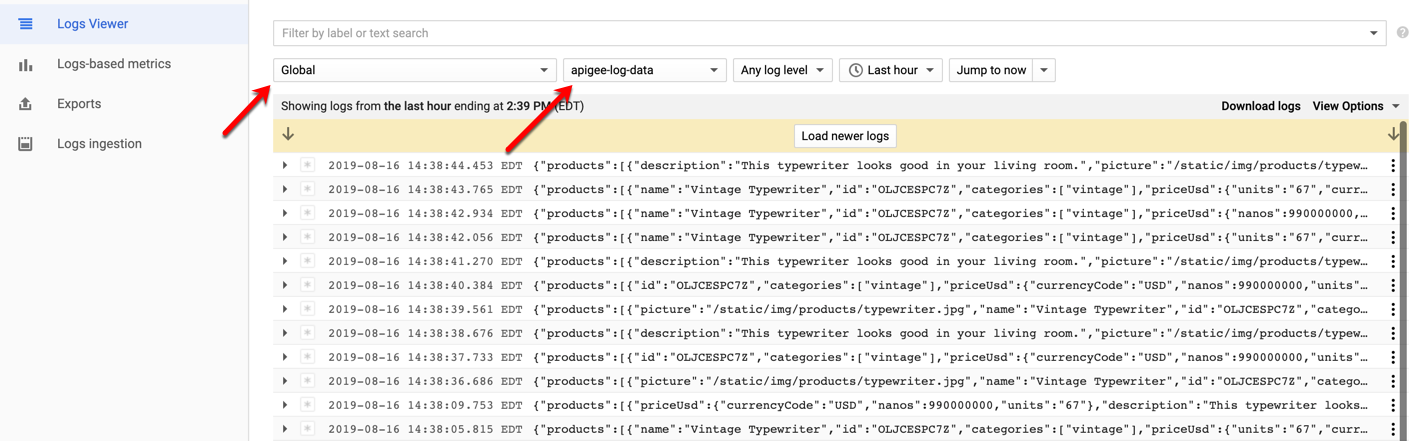Click the vertical scrollbar of the log list

coord(1404,280)
